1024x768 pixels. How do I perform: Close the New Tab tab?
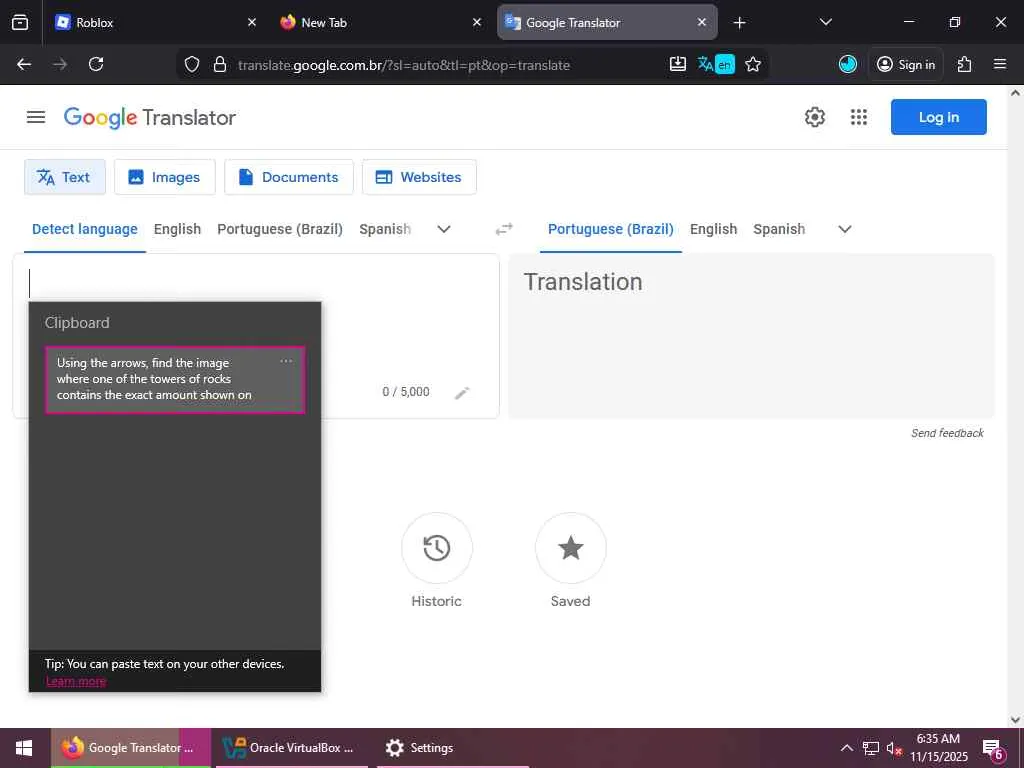tap(477, 22)
